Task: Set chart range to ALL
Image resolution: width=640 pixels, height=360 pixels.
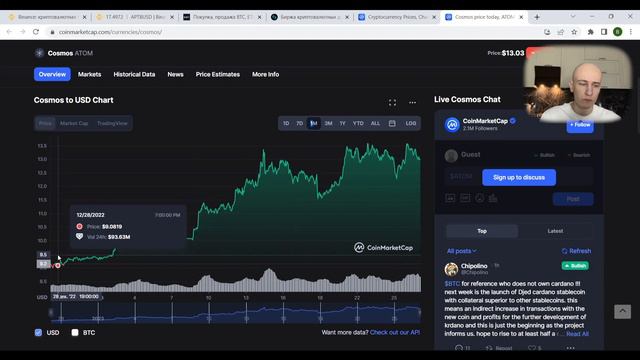Action: click(x=375, y=123)
